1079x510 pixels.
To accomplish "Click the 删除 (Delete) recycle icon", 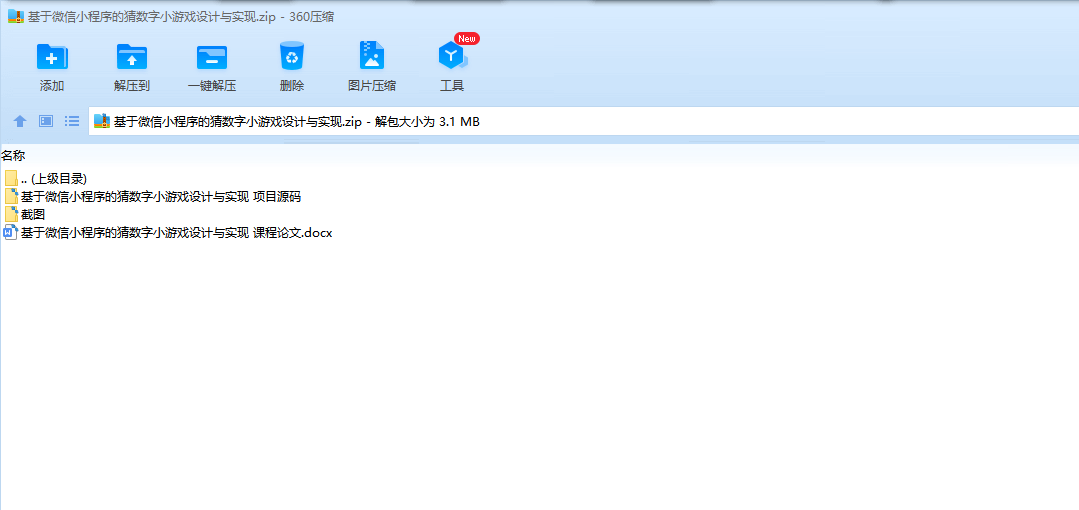I will point(292,56).
